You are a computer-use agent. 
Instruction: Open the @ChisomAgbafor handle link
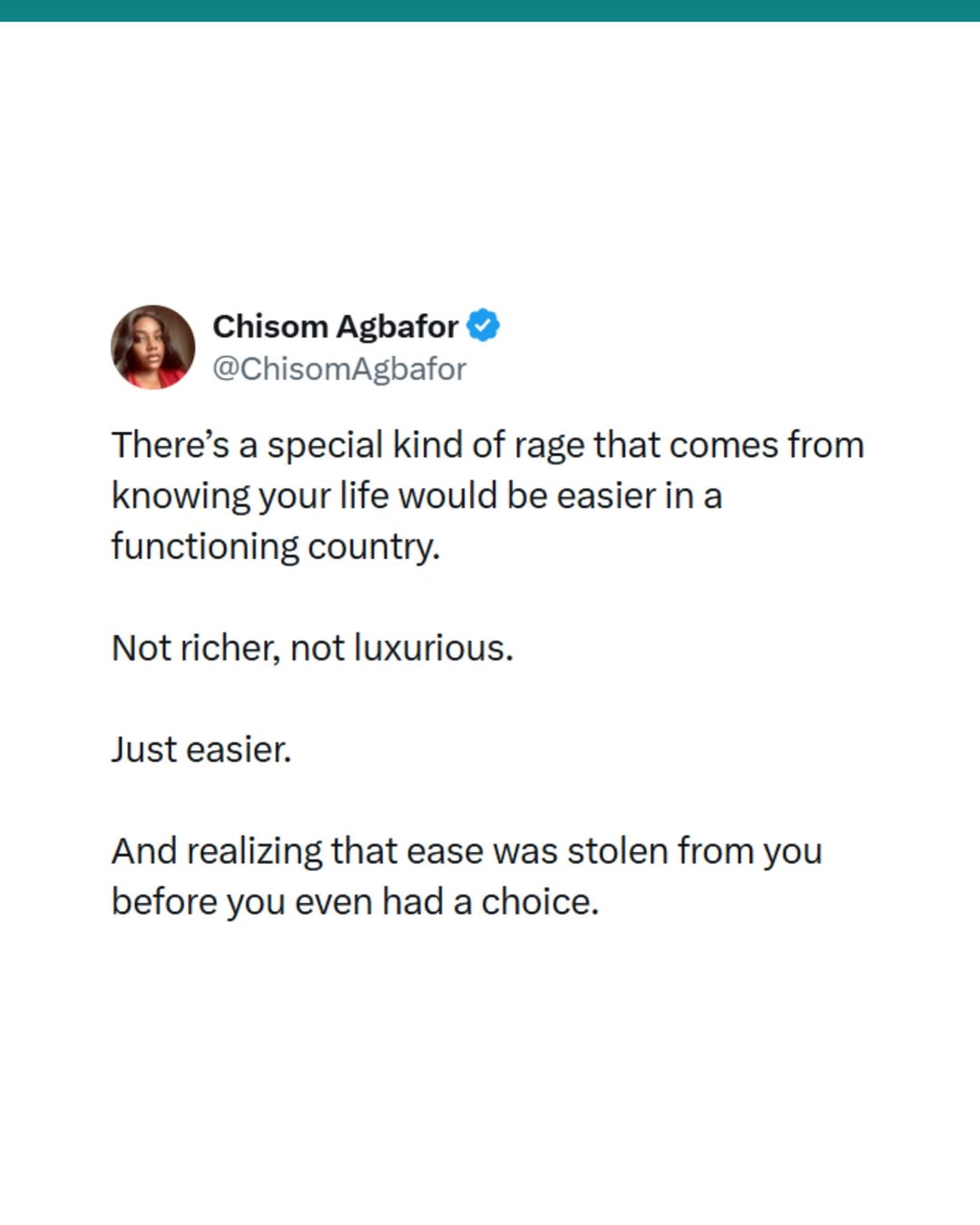(339, 368)
